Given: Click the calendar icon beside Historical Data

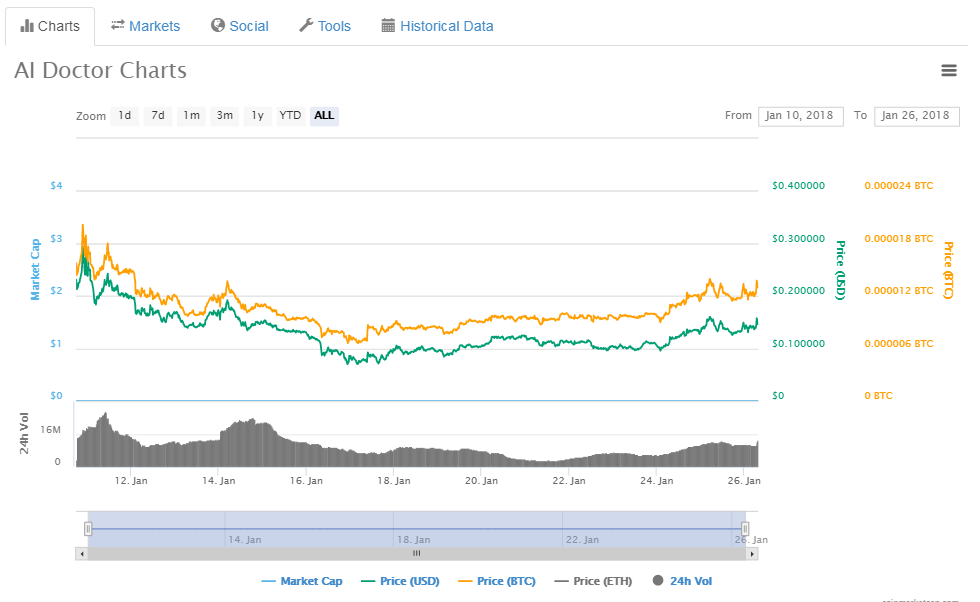Looking at the screenshot, I should click(x=388, y=25).
